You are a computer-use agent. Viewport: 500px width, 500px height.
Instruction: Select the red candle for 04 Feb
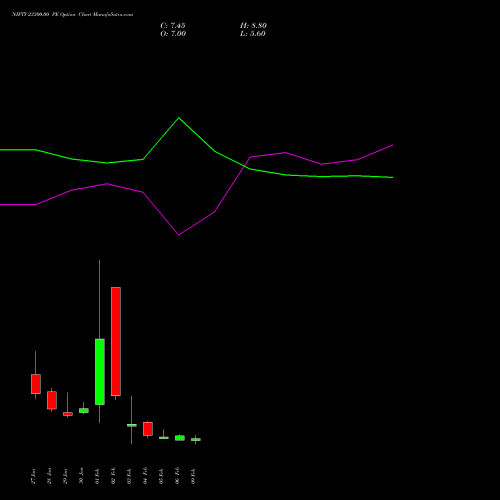pyautogui.click(x=148, y=429)
